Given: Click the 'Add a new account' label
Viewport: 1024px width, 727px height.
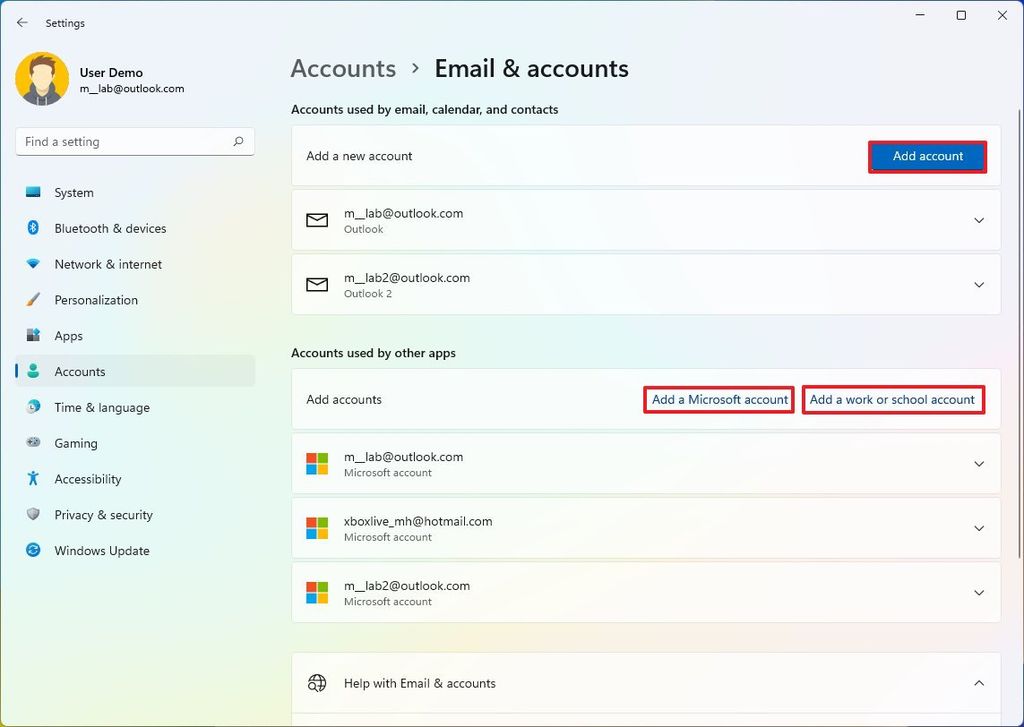Looking at the screenshot, I should click(x=359, y=156).
